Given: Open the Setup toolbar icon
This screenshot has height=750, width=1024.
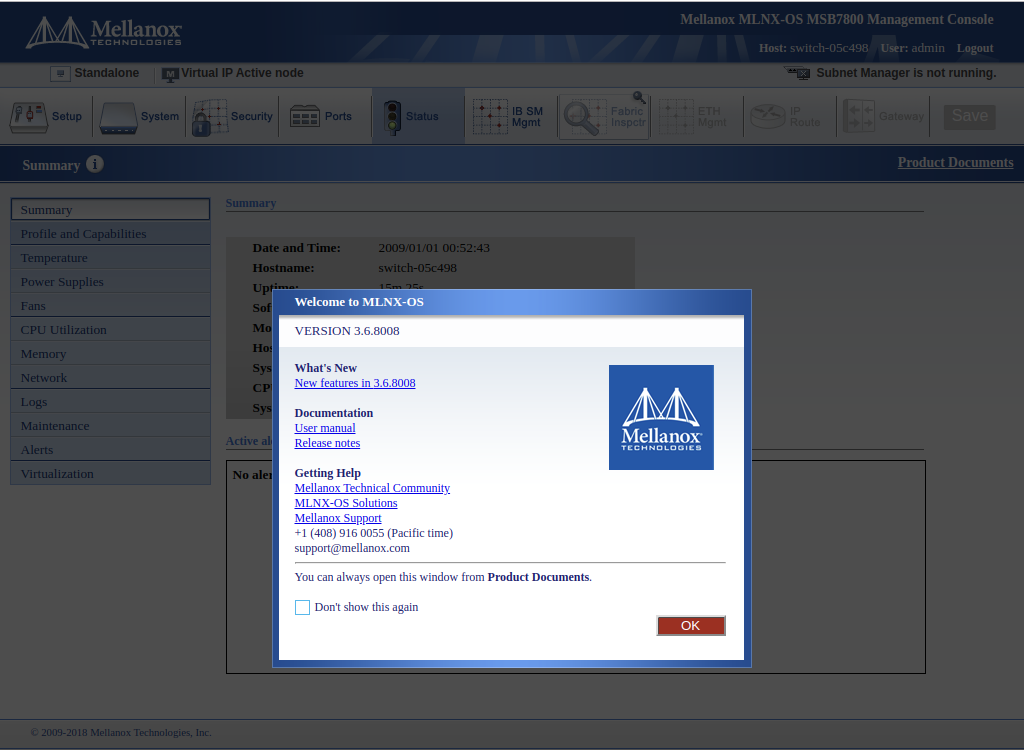Looking at the screenshot, I should pyautogui.click(x=28, y=117).
